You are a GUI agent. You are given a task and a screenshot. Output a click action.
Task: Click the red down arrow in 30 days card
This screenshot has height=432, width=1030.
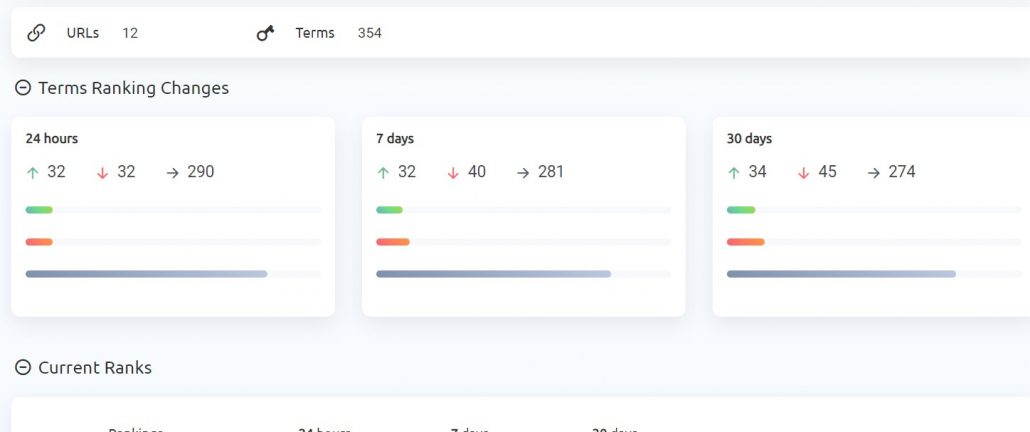pyautogui.click(x=803, y=173)
